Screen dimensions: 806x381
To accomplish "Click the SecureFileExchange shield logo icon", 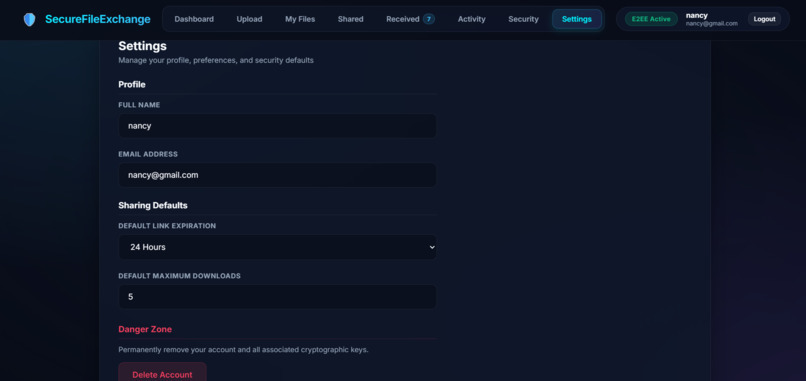I will (x=30, y=20).
